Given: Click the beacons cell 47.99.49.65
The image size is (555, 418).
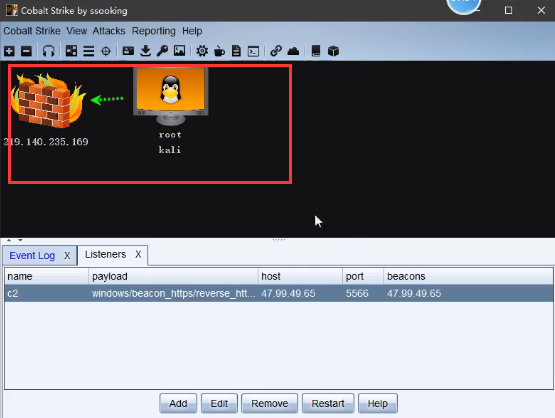Looking at the screenshot, I should [468, 293].
